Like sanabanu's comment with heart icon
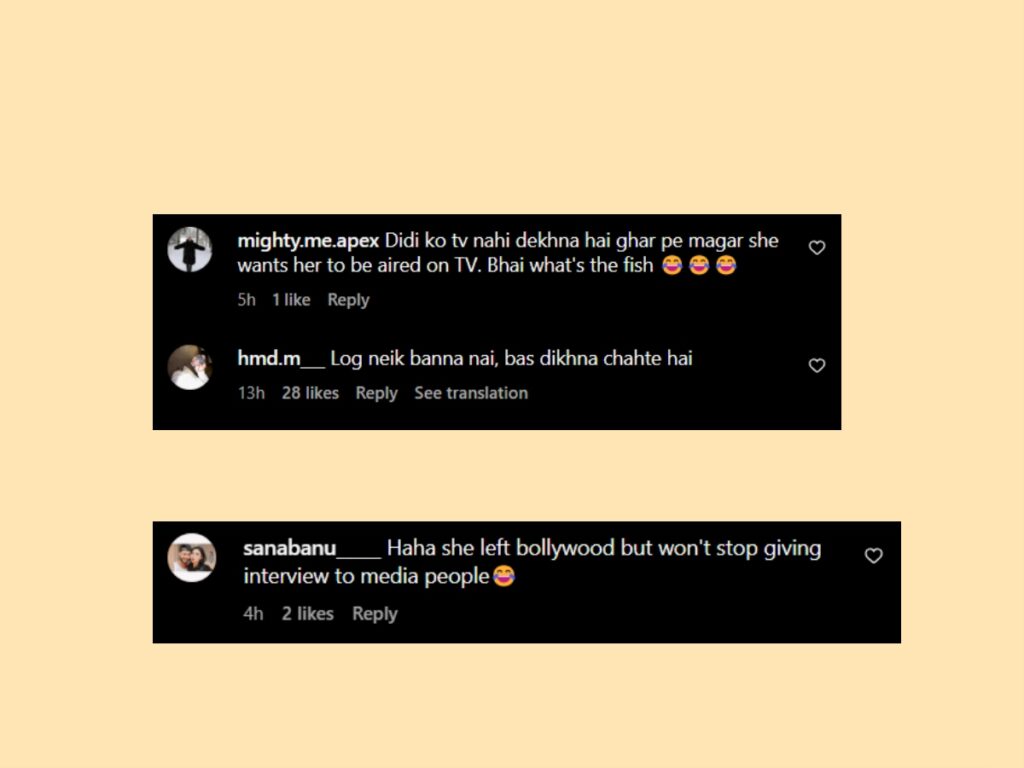The image size is (1024, 768). [873, 555]
